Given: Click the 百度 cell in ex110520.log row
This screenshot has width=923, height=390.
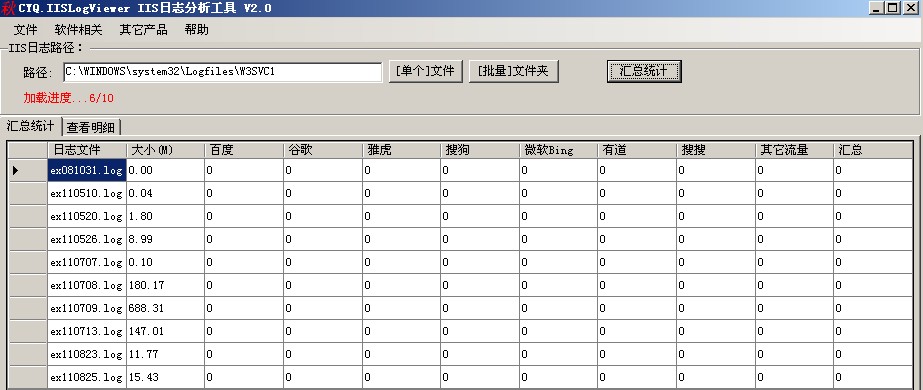Looking at the screenshot, I should [x=244, y=216].
